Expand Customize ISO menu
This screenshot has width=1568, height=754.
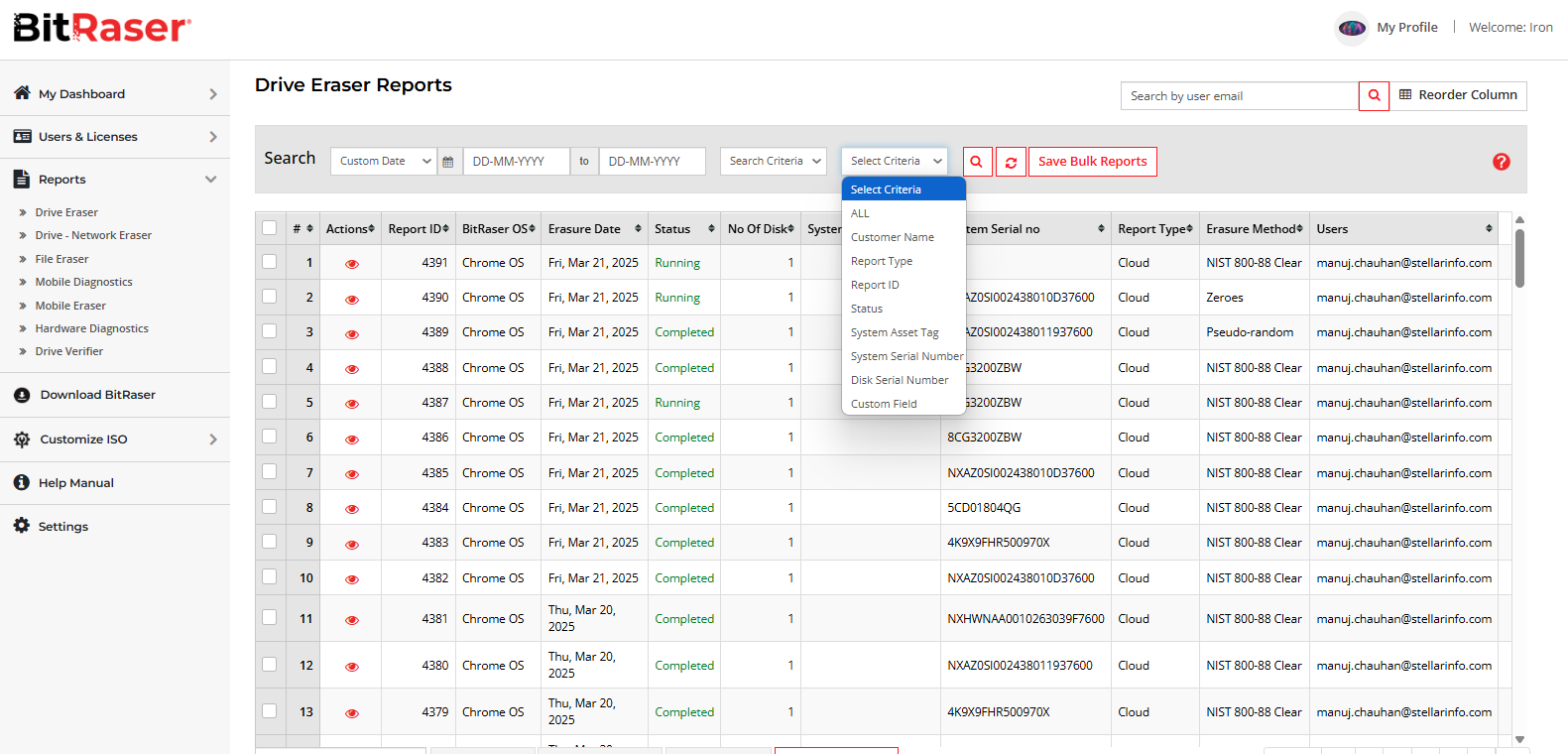(115, 440)
